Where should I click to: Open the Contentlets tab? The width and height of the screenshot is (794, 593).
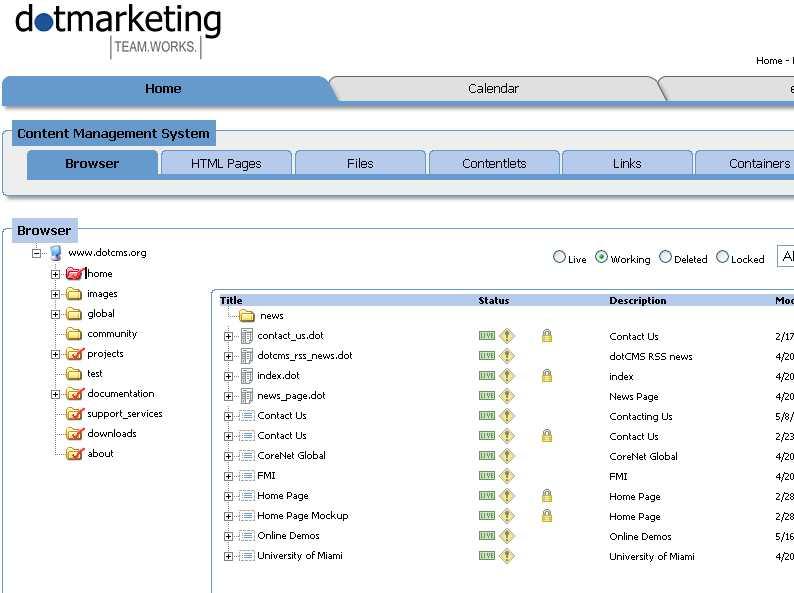[x=494, y=164]
